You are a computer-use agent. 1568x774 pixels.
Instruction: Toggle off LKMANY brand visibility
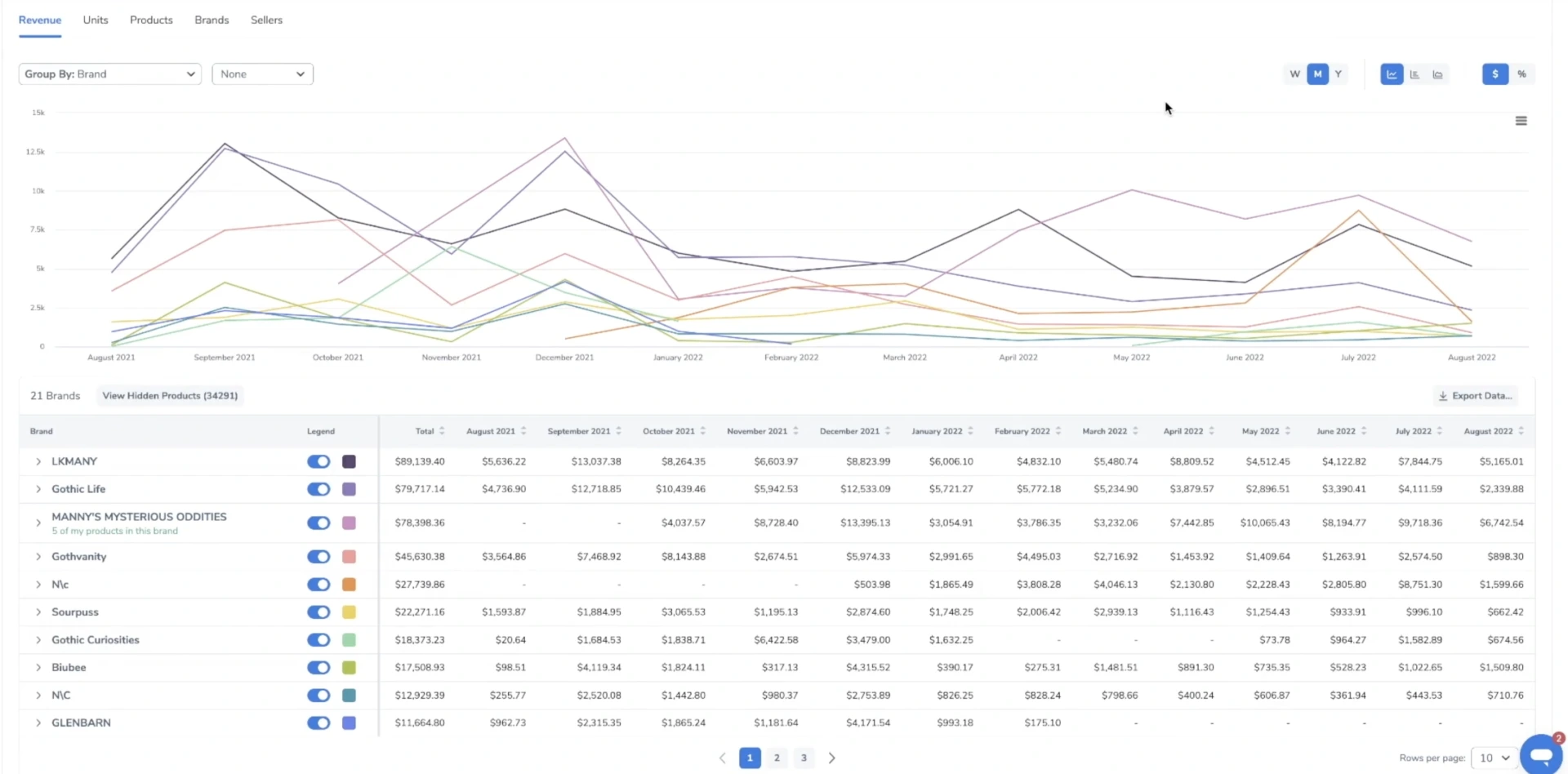318,461
